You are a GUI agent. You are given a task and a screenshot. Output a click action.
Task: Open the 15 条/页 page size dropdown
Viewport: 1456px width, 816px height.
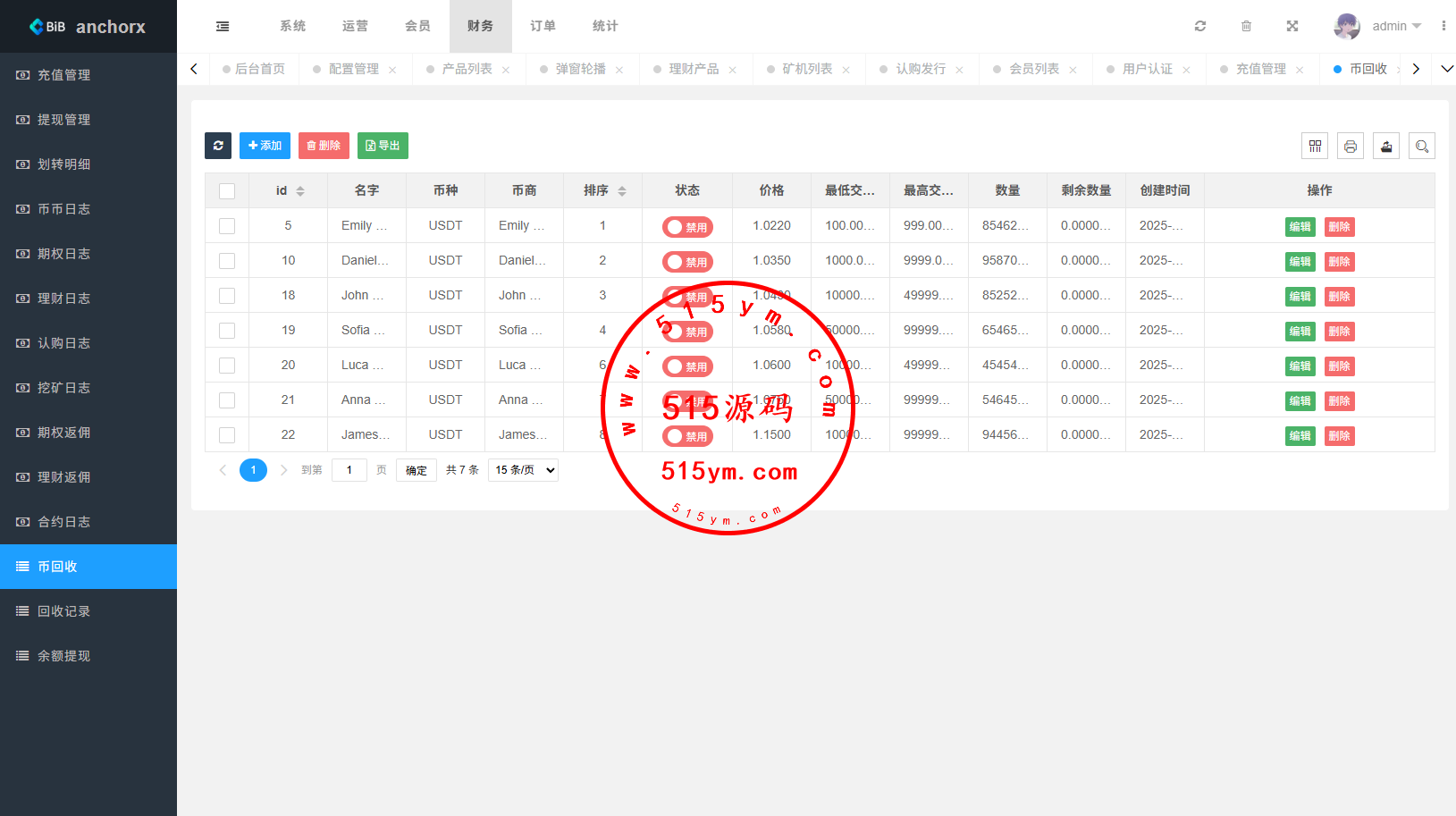point(523,470)
